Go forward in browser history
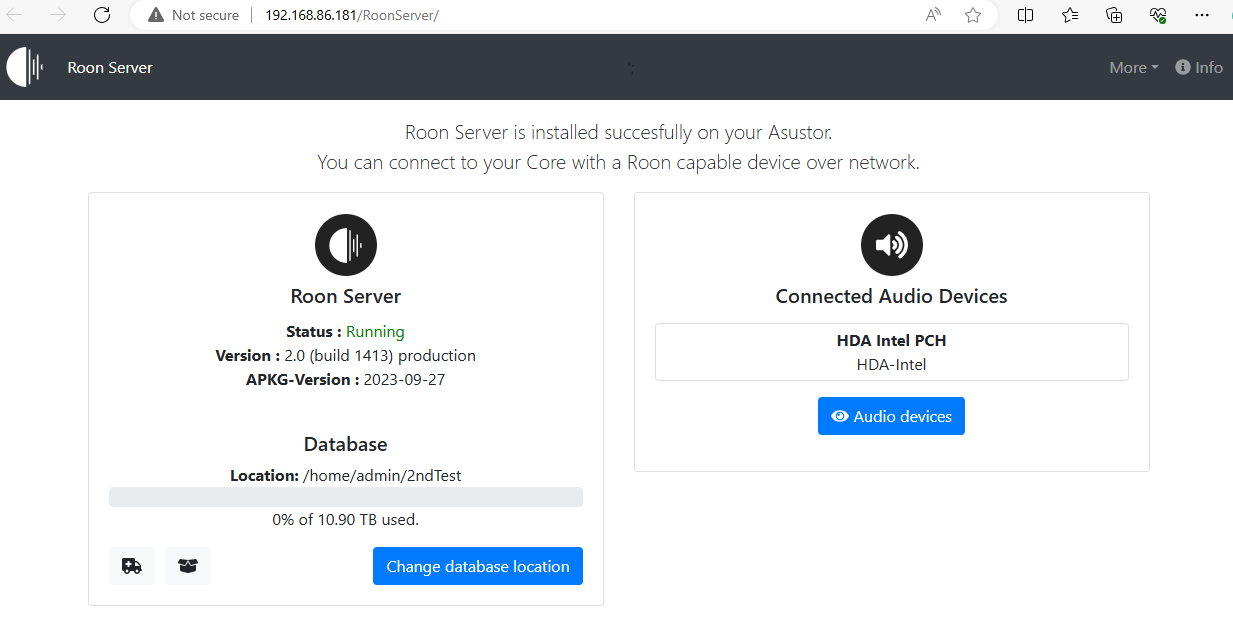Image resolution: width=1233 pixels, height=630 pixels. click(58, 15)
